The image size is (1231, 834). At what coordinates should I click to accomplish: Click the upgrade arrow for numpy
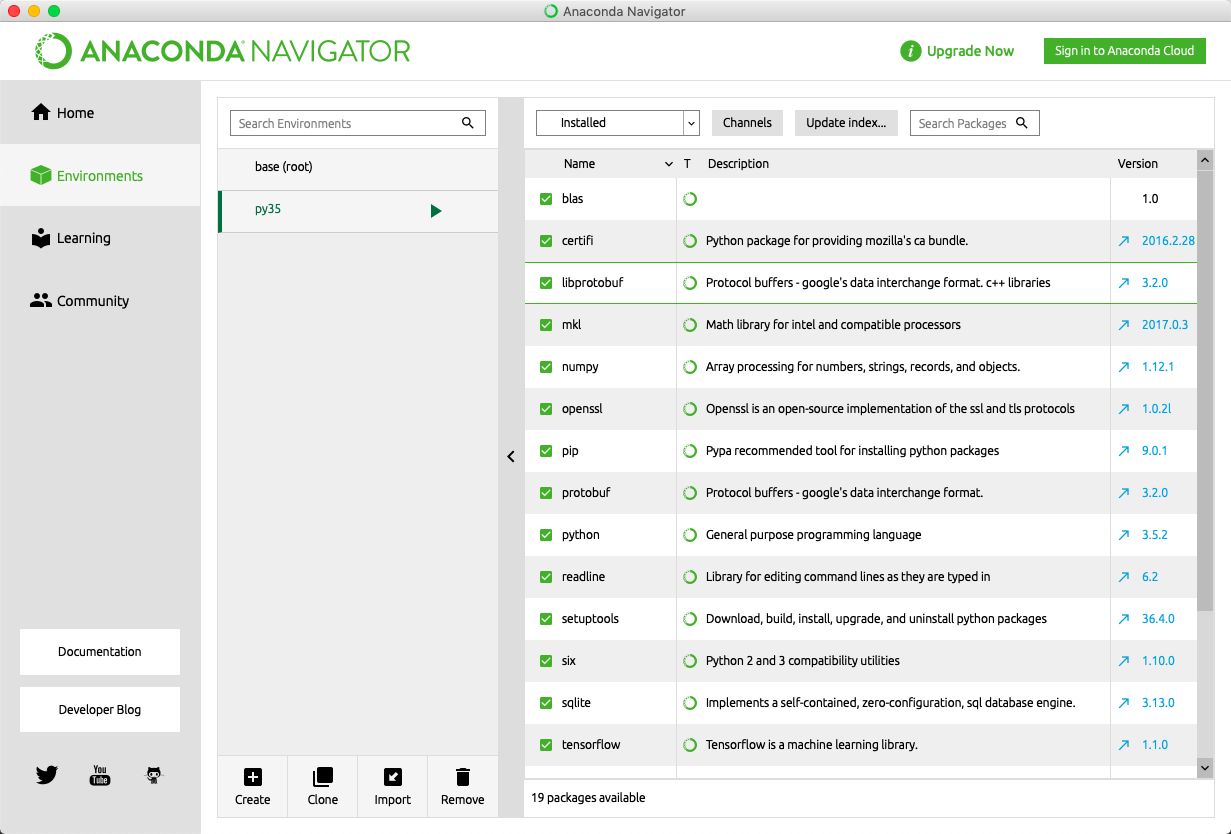(1124, 367)
